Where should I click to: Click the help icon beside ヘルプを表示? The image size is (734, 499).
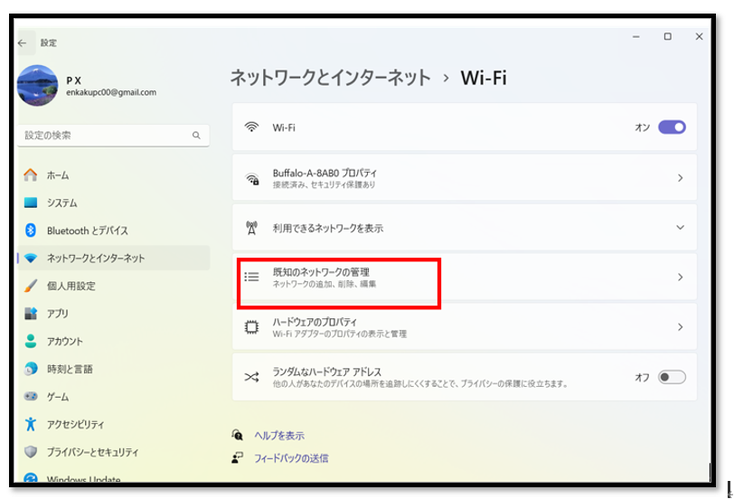(237, 435)
